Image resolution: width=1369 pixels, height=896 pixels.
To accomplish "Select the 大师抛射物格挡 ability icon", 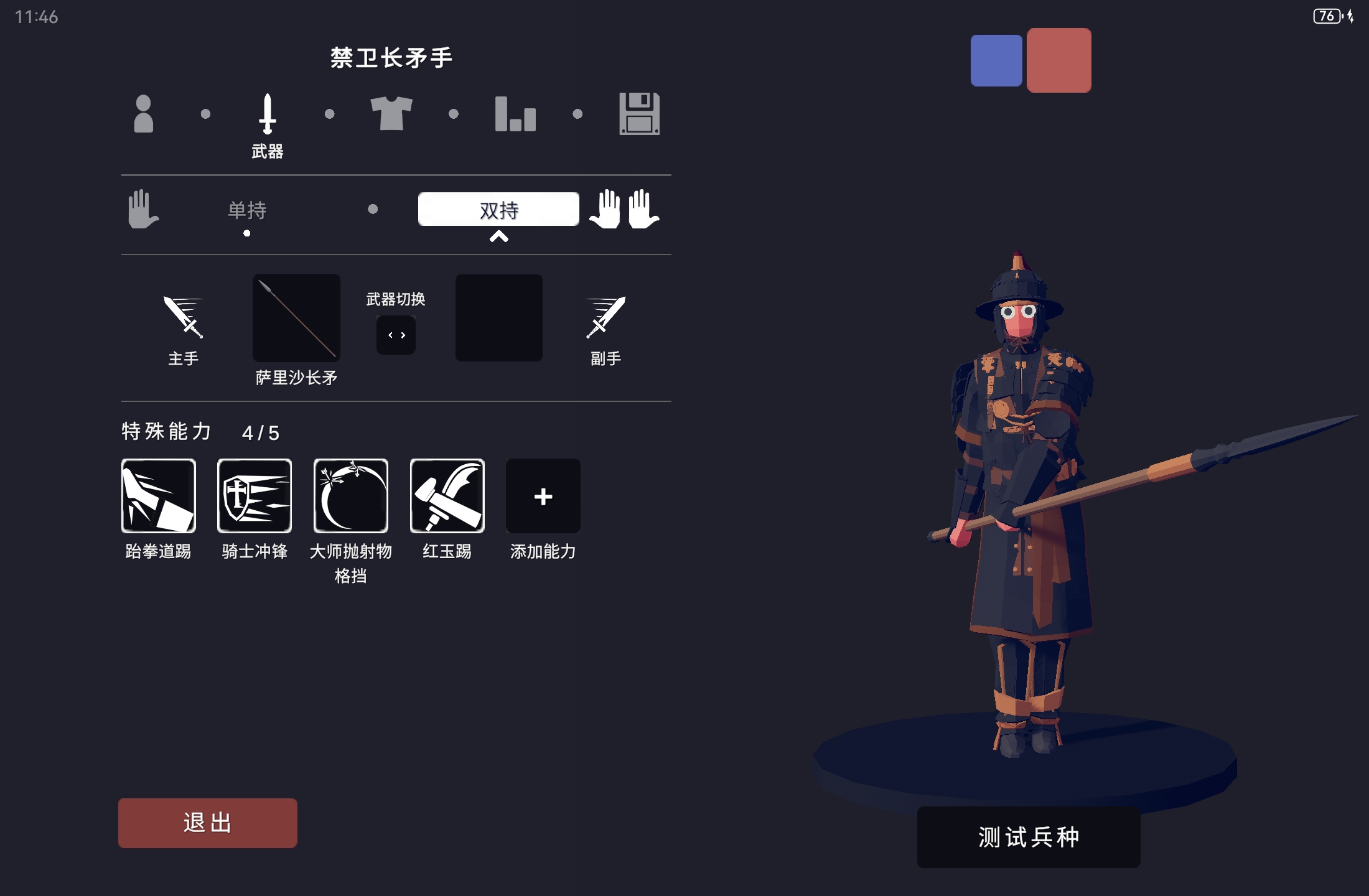I will click(x=351, y=496).
